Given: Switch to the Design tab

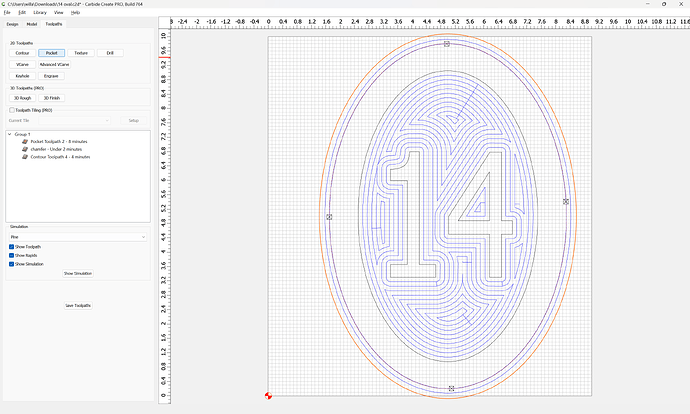Looking at the screenshot, I should pos(13,23).
